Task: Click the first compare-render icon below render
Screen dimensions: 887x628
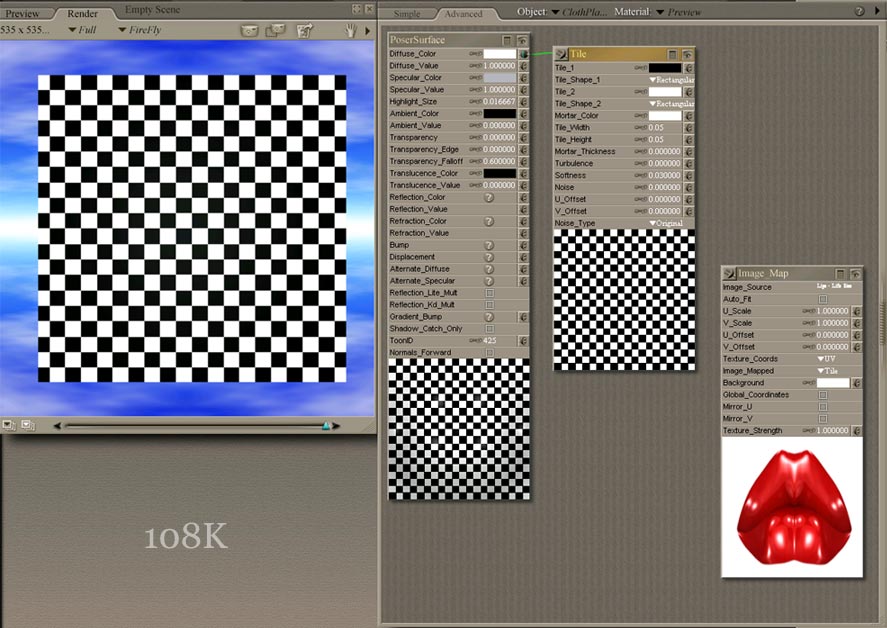Action: 8,425
